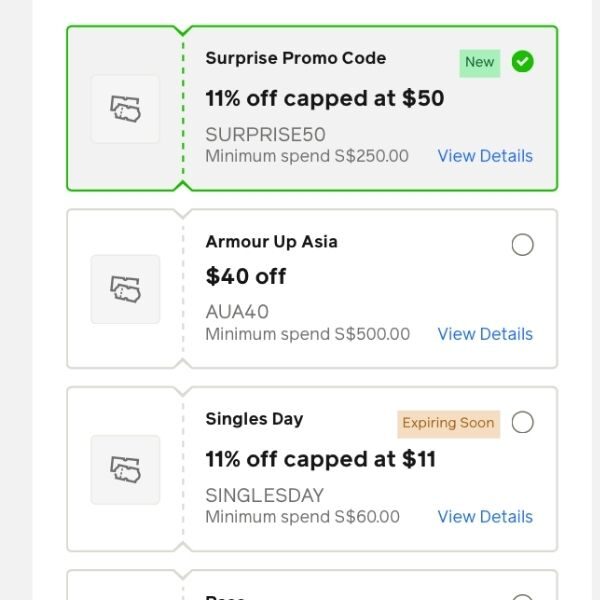Click the Singles Day title
The image size is (600, 600).
[x=254, y=419]
